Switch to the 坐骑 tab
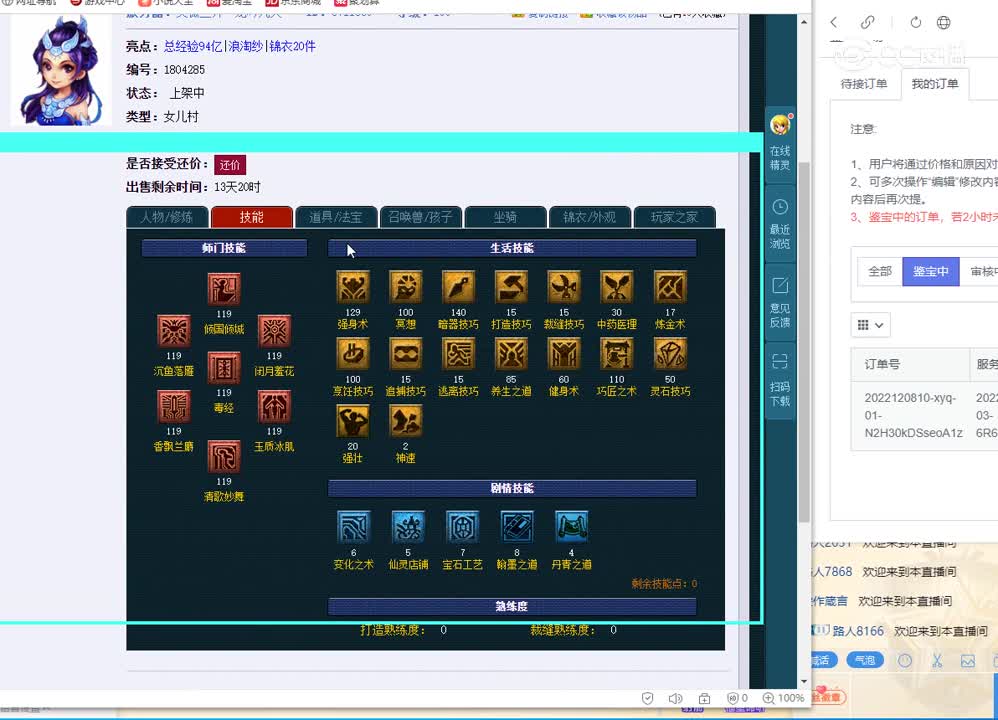The width and height of the screenshot is (998, 720). tap(505, 217)
